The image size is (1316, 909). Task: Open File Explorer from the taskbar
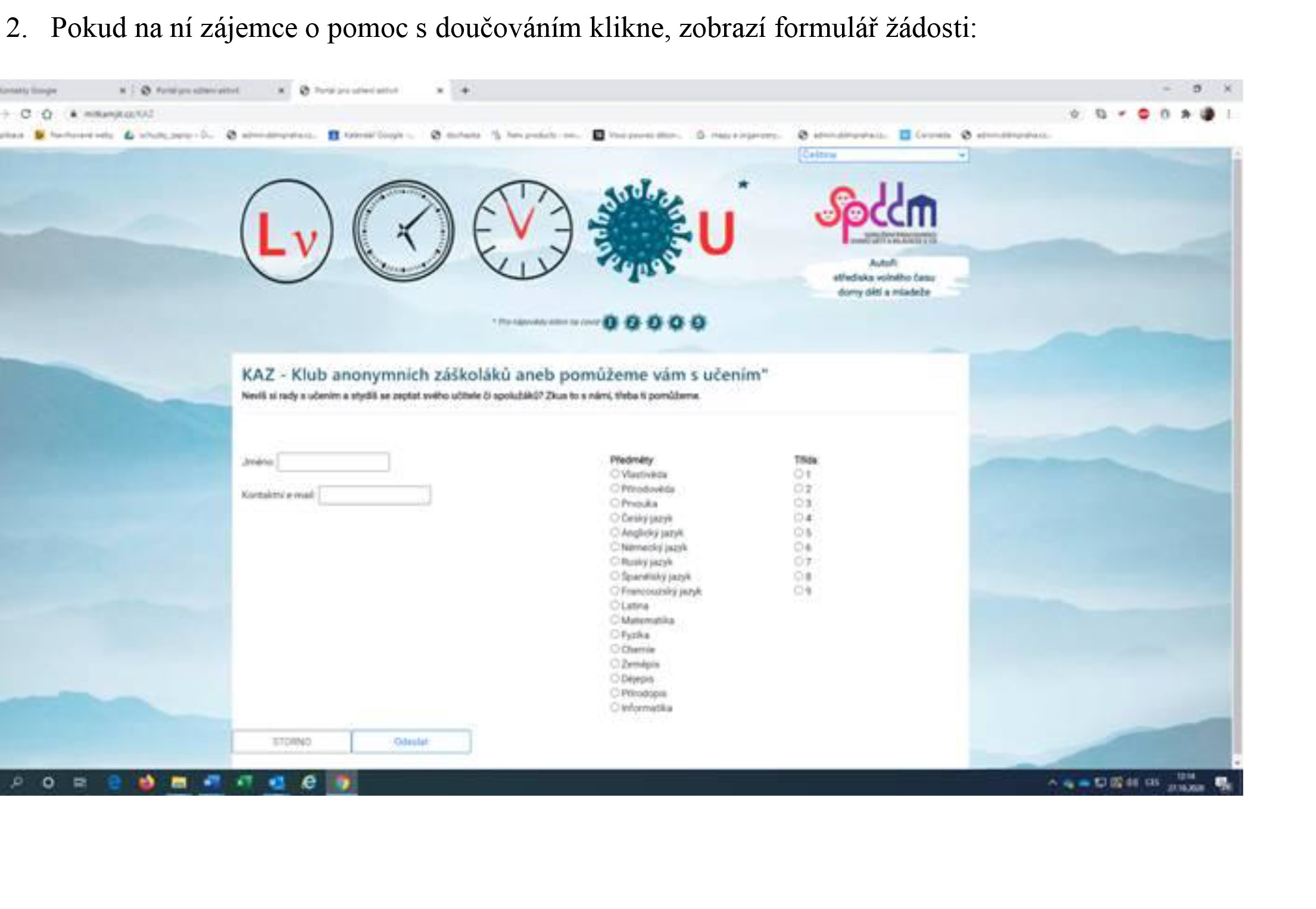(179, 782)
